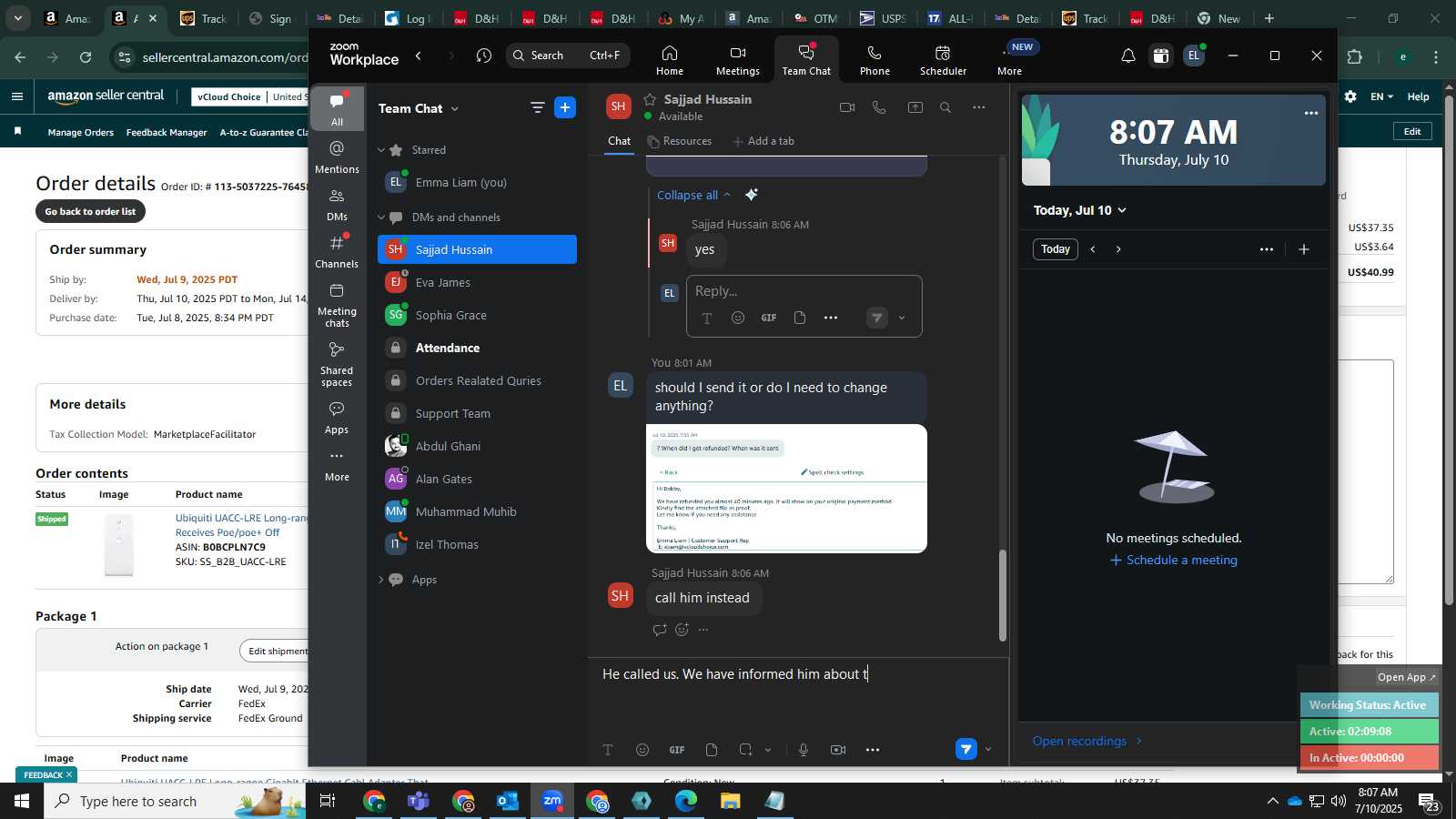Reply to the 'call him instead' message
The image size is (1456, 819).
[x=660, y=630]
